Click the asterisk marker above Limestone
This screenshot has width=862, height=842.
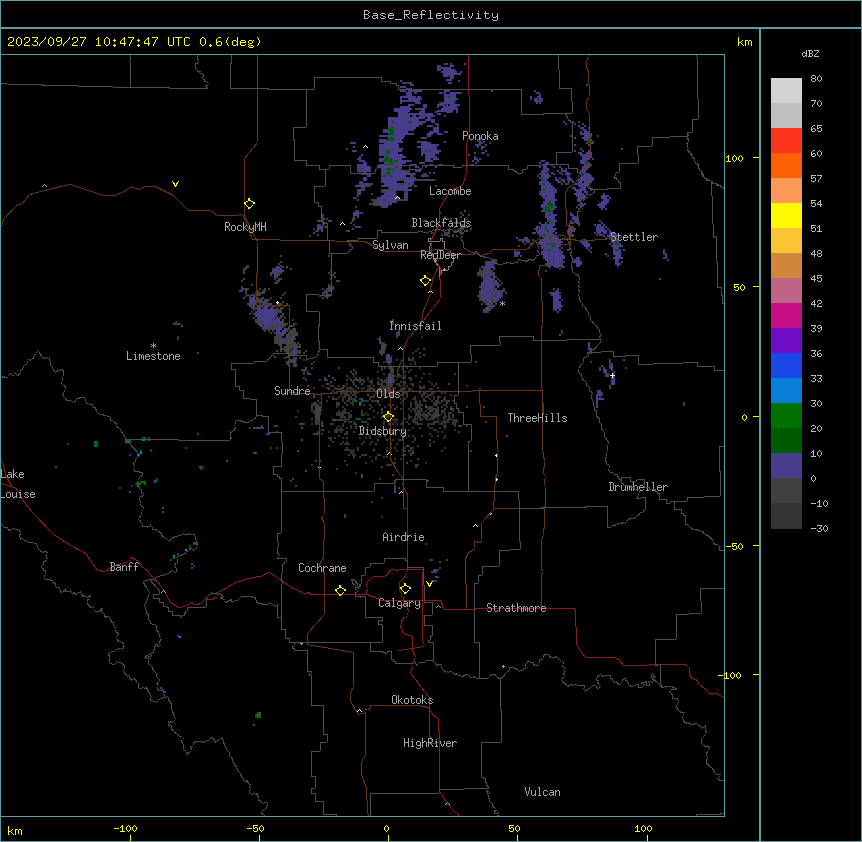153,346
